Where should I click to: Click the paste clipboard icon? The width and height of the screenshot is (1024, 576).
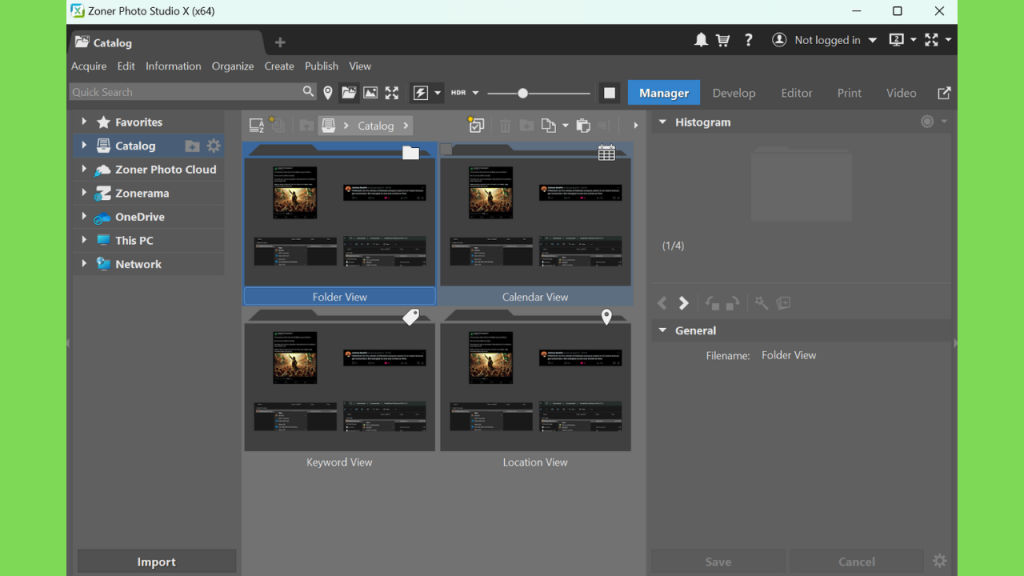(583, 125)
